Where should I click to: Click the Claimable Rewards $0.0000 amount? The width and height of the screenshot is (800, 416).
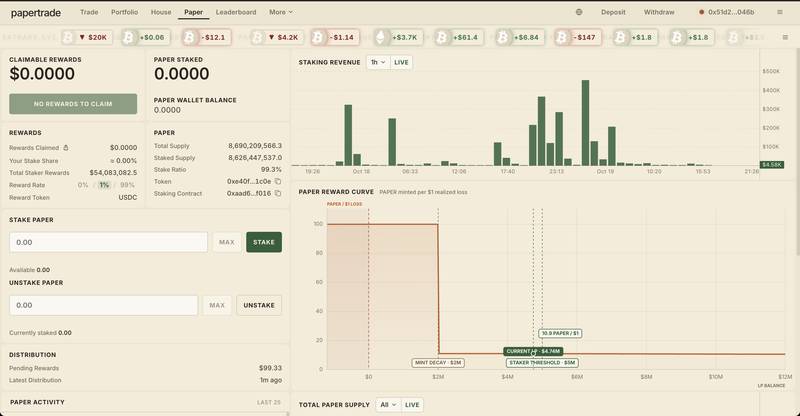[x=42, y=74]
